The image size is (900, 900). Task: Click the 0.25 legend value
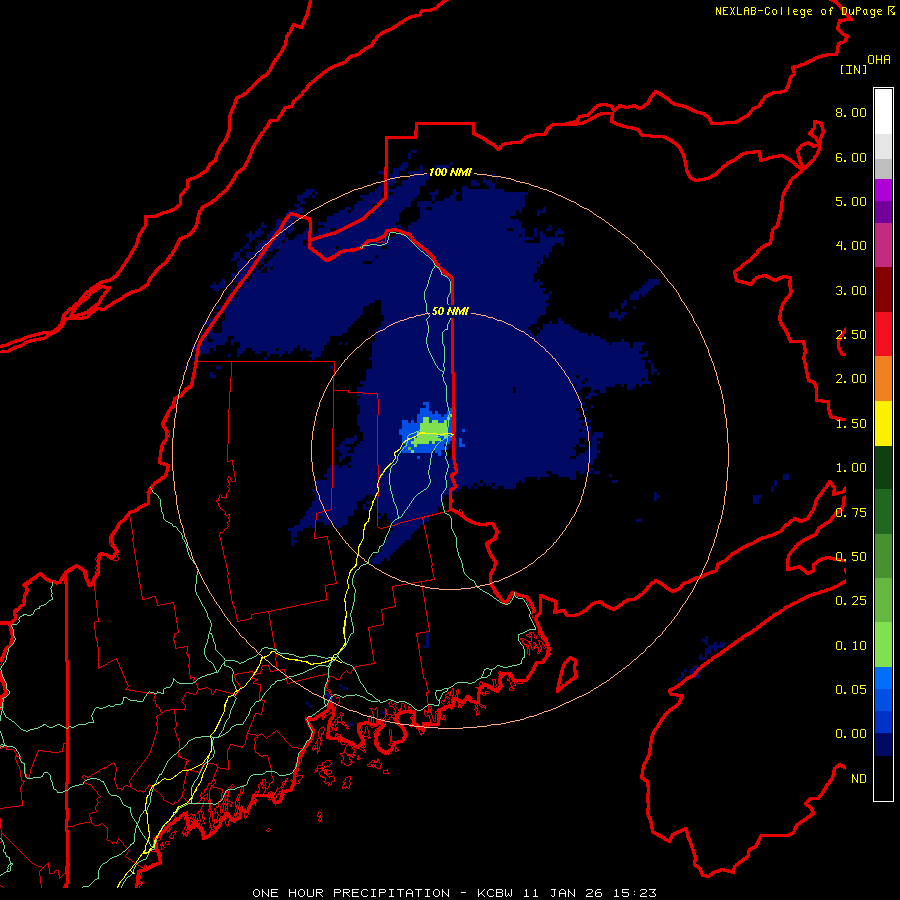point(851,601)
